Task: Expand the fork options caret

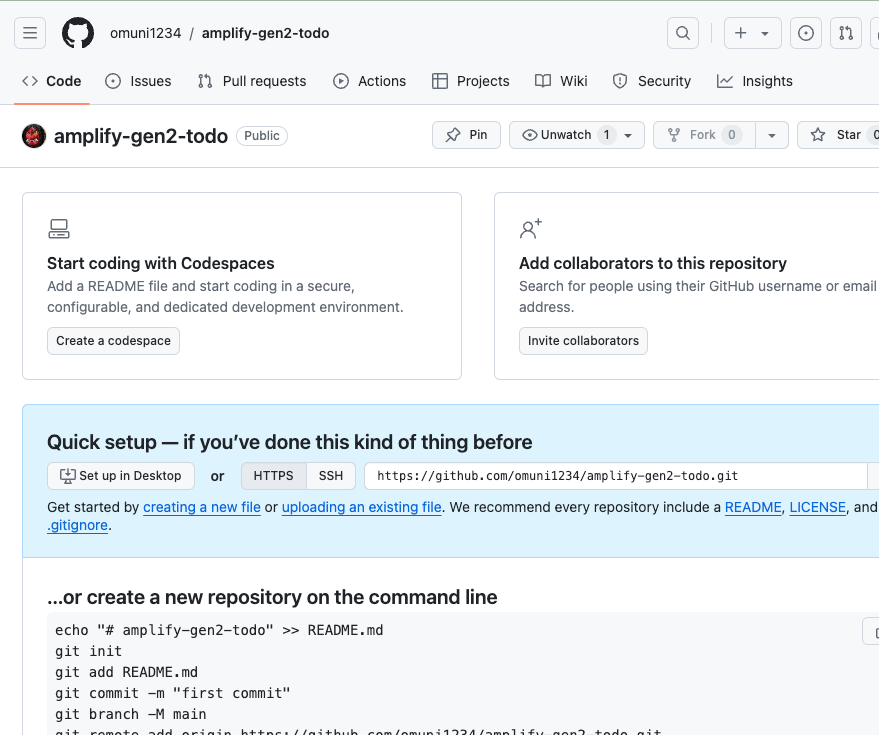Action: point(772,135)
